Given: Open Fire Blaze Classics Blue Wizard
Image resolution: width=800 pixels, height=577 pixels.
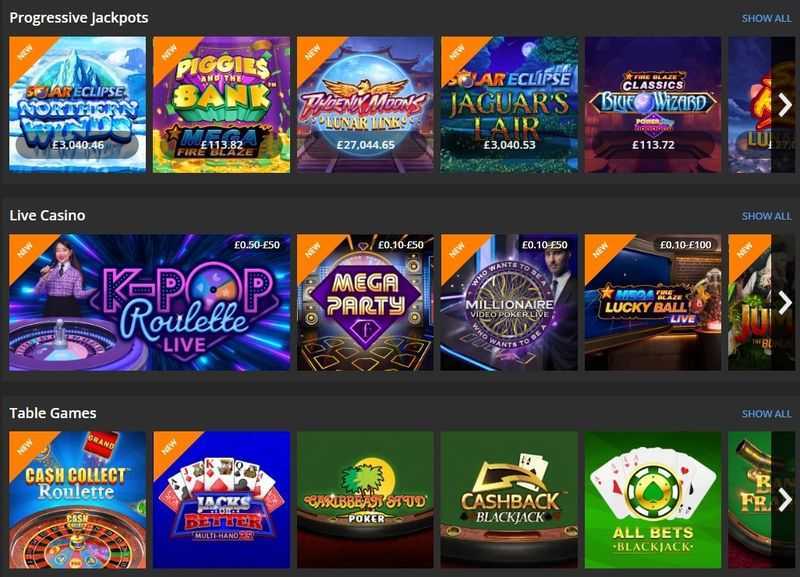Looking at the screenshot, I should [653, 105].
